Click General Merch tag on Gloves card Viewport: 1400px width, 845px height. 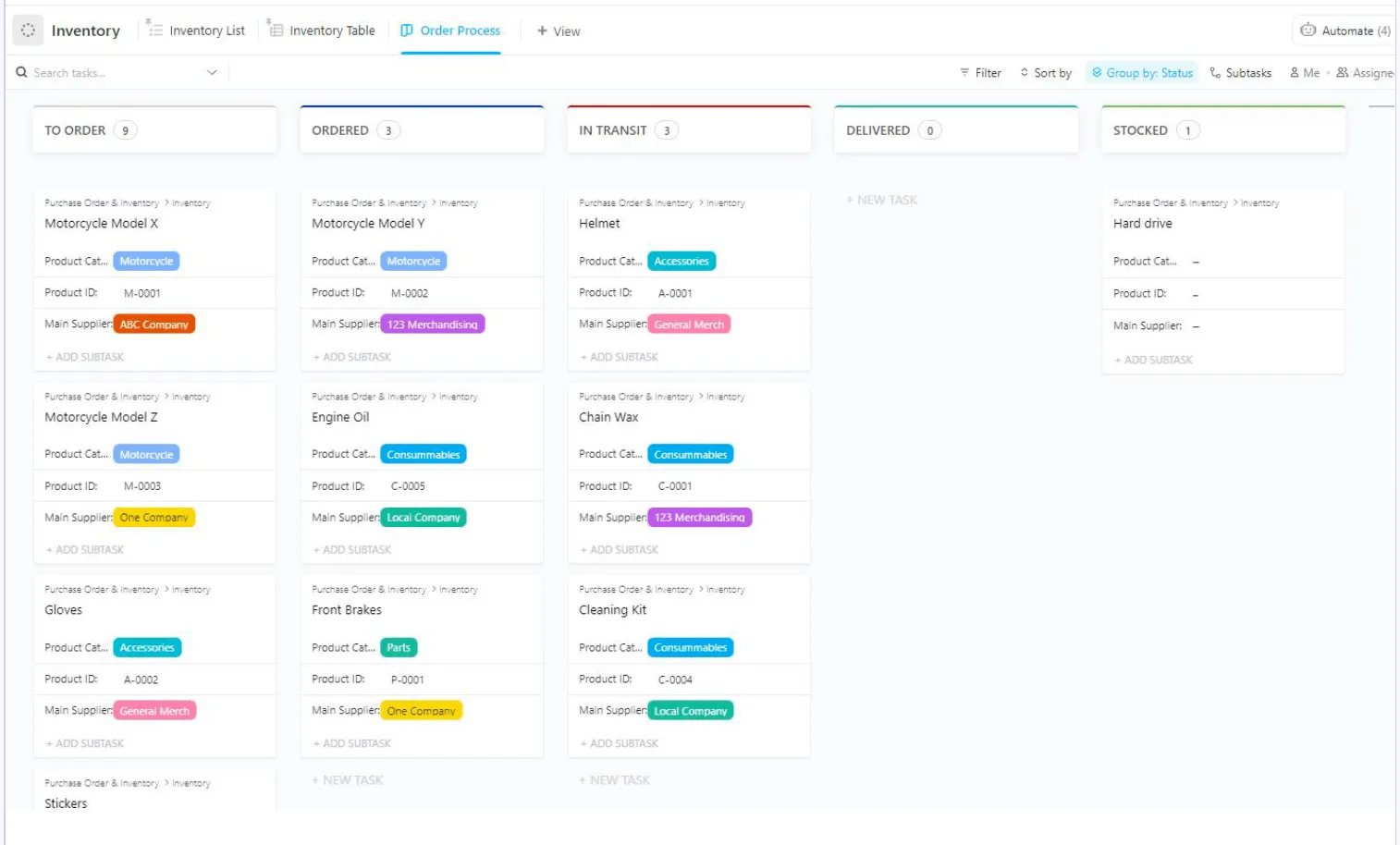tap(154, 711)
